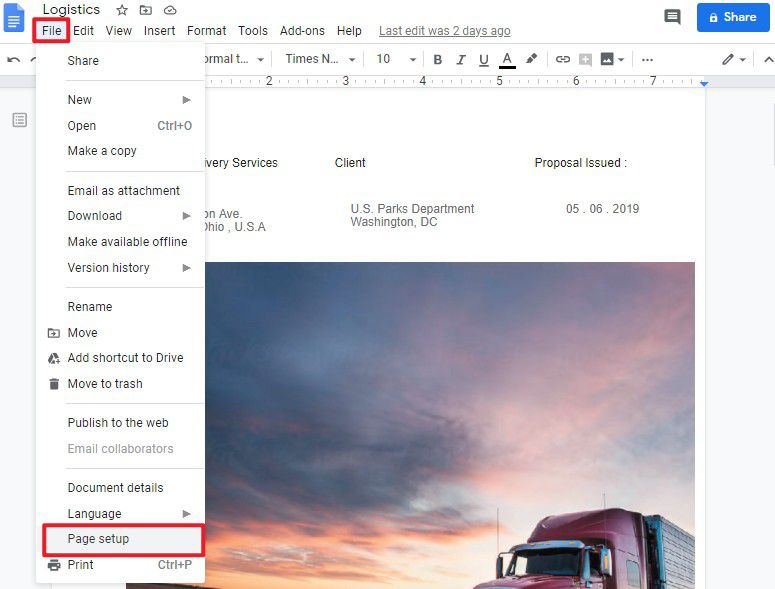The width and height of the screenshot is (775, 589).
Task: Select Page setup
Action: click(123, 539)
